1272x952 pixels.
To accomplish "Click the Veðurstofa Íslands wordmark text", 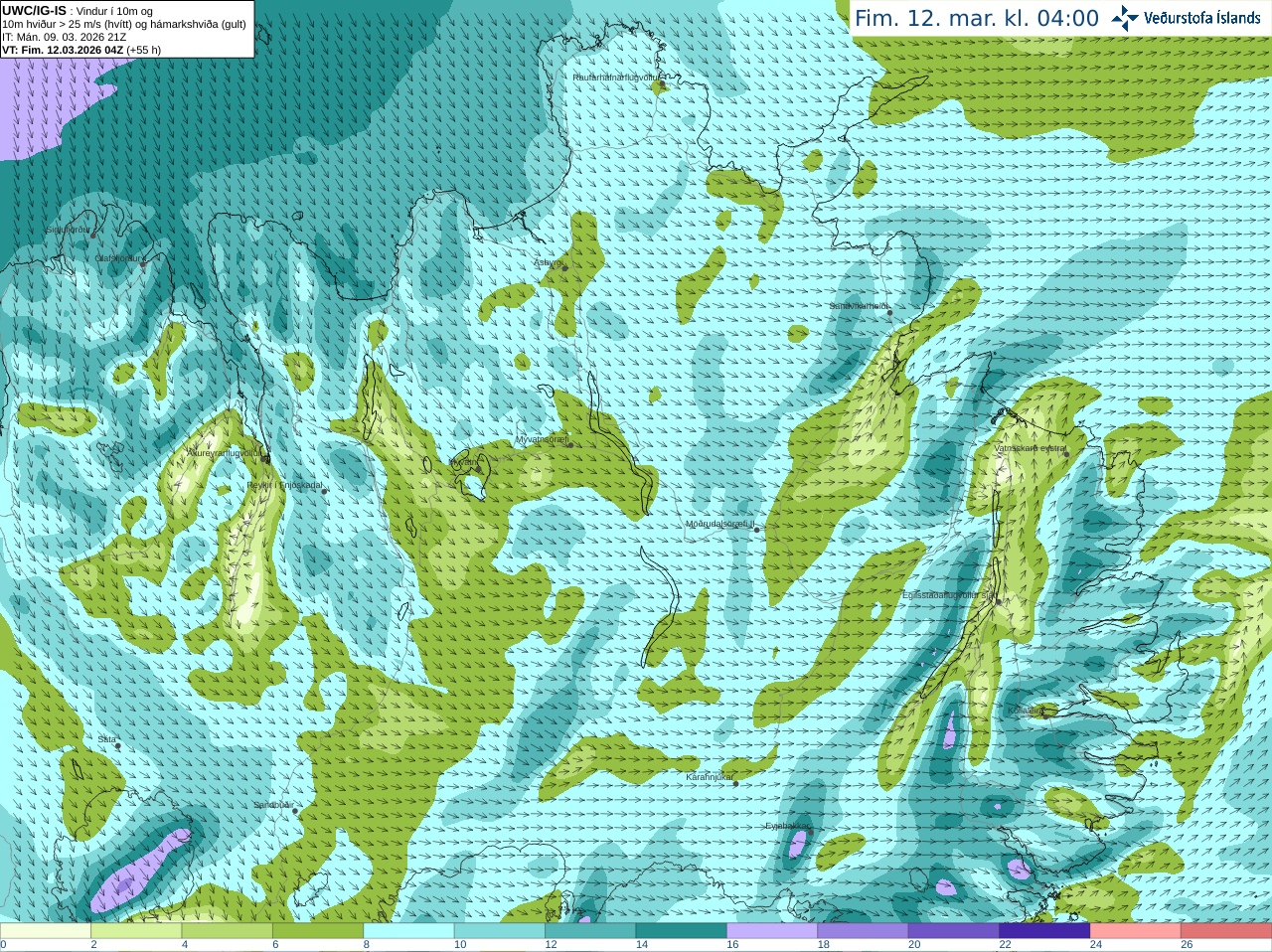I will pos(1202,18).
